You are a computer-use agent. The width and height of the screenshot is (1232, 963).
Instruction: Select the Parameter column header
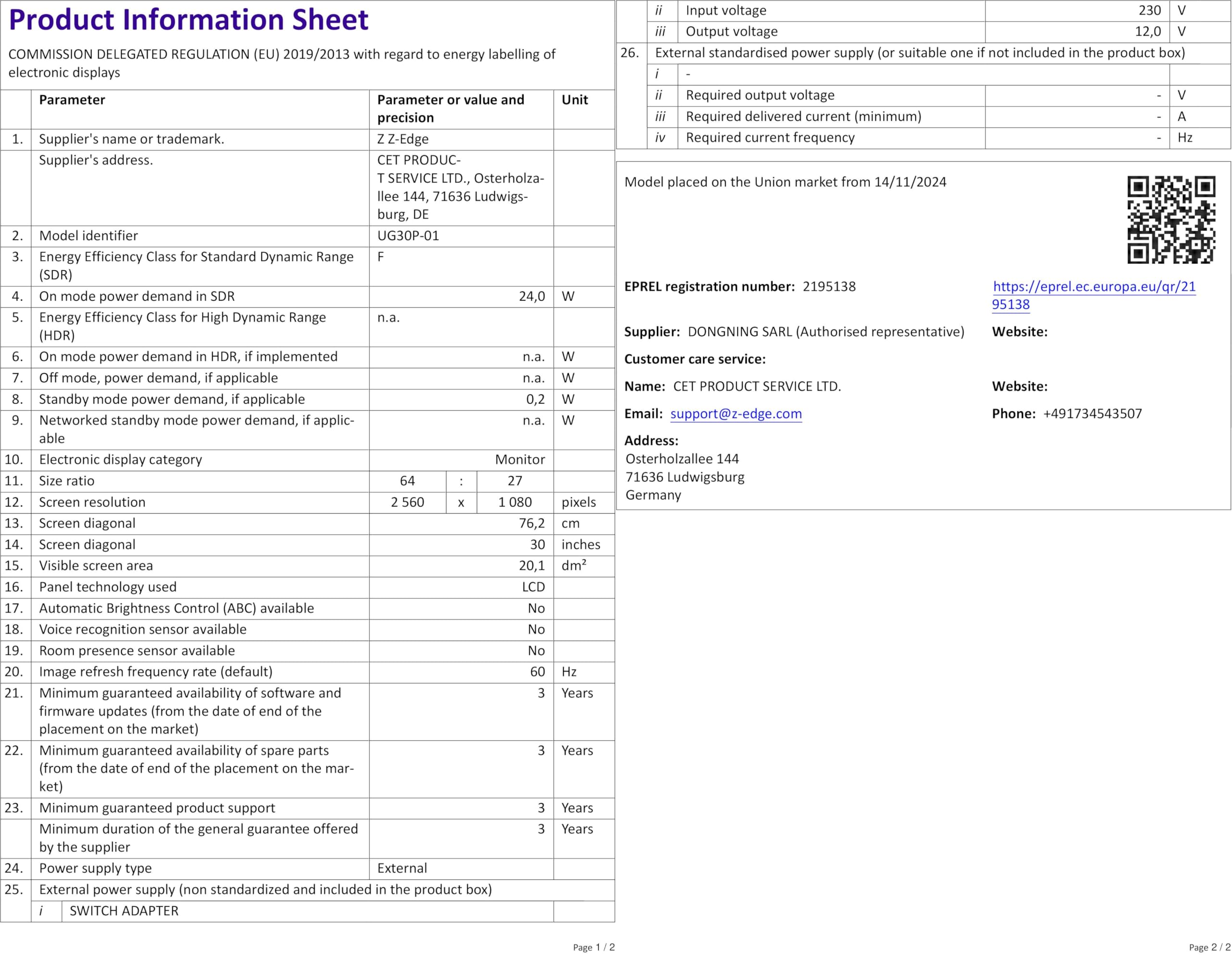click(x=72, y=101)
